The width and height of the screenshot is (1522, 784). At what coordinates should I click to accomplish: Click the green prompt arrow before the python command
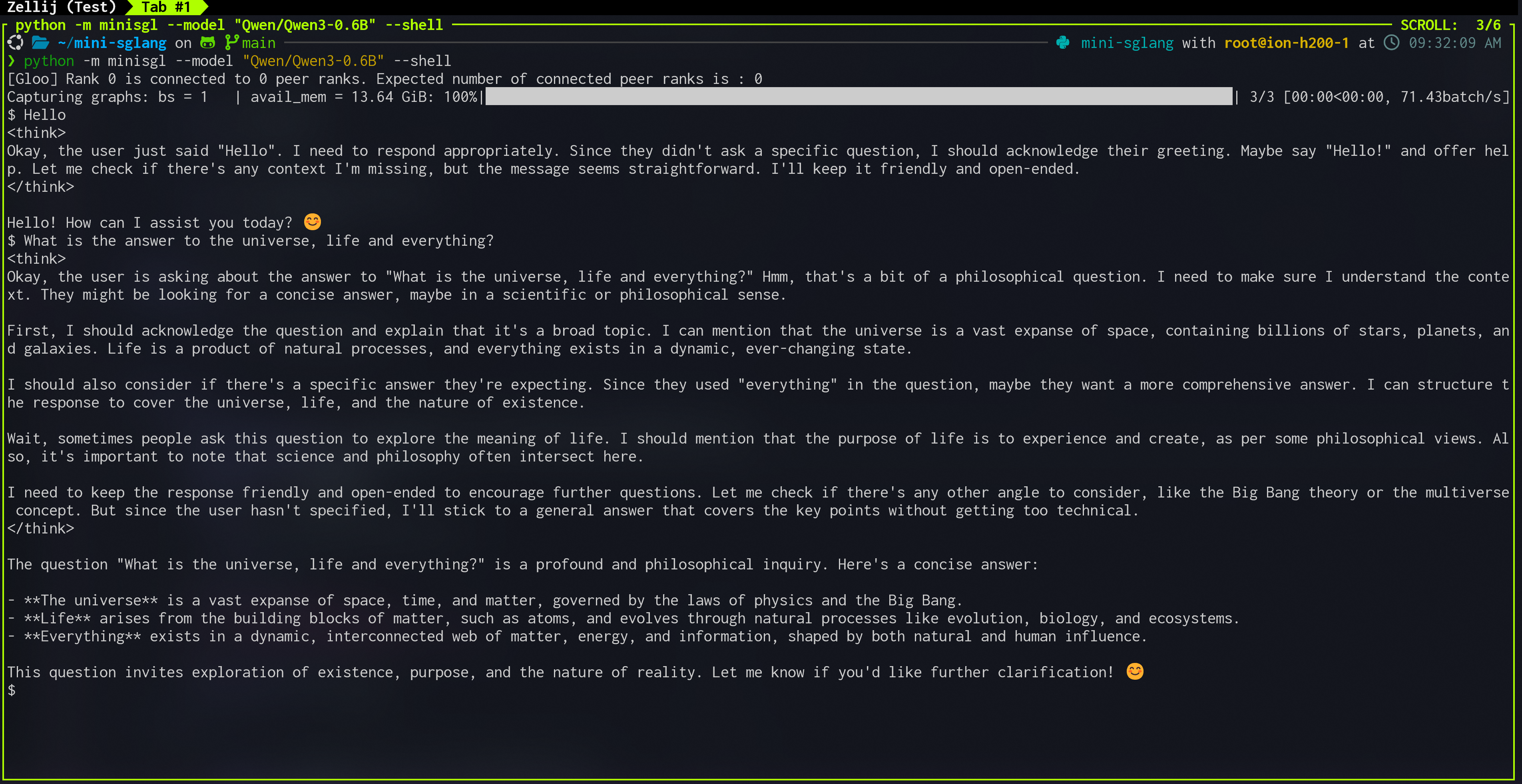[x=12, y=60]
